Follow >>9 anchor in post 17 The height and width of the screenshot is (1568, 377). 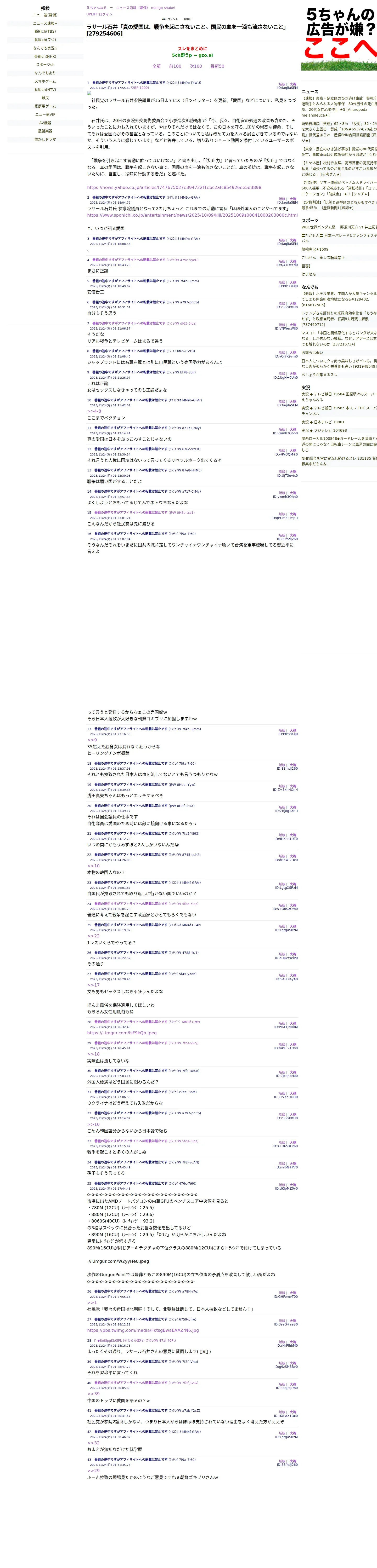tap(92, 740)
